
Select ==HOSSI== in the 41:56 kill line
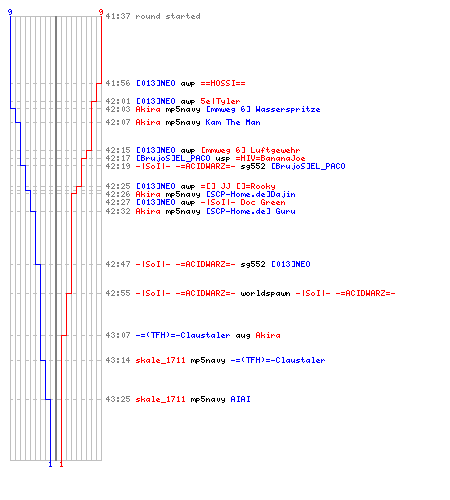click(223, 83)
